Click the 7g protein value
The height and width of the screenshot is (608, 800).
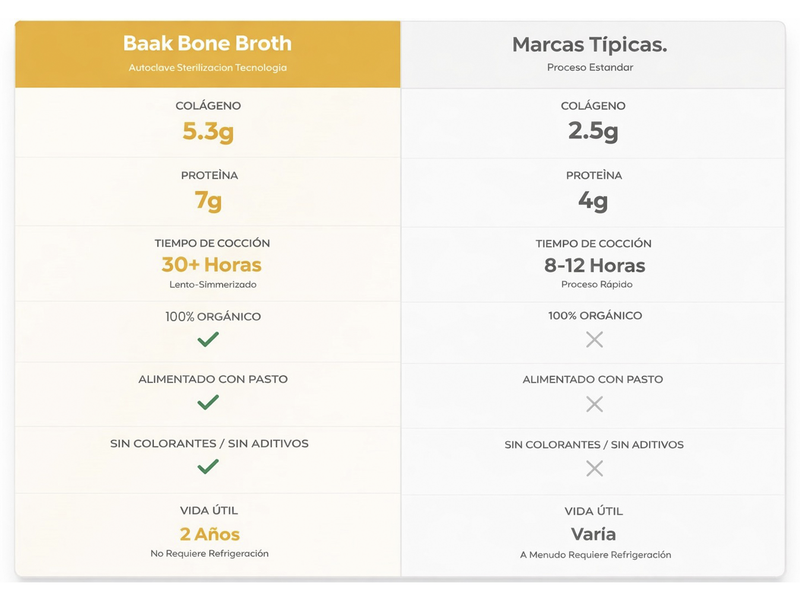[208, 200]
